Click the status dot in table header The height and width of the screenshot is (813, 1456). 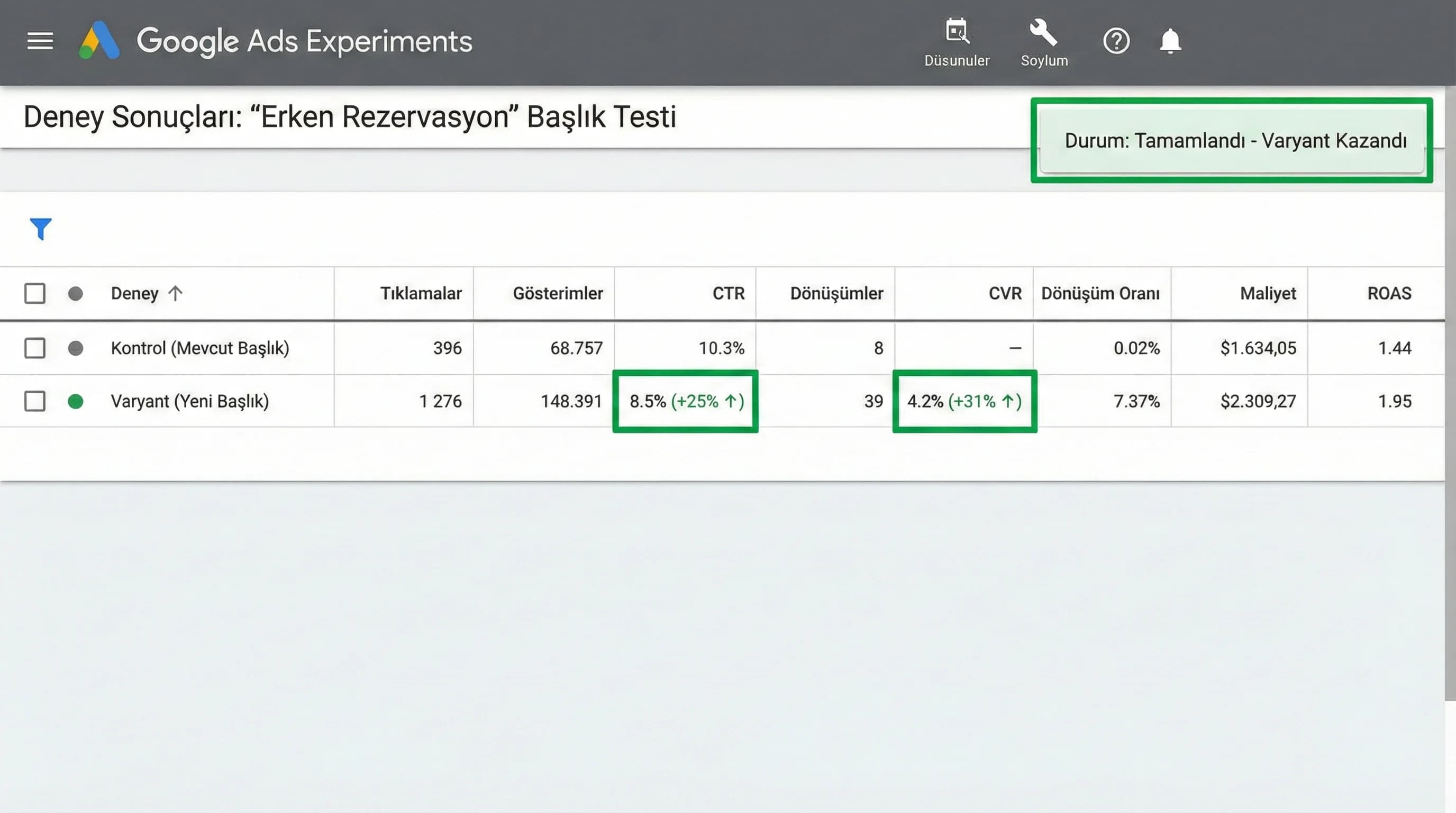click(75, 293)
